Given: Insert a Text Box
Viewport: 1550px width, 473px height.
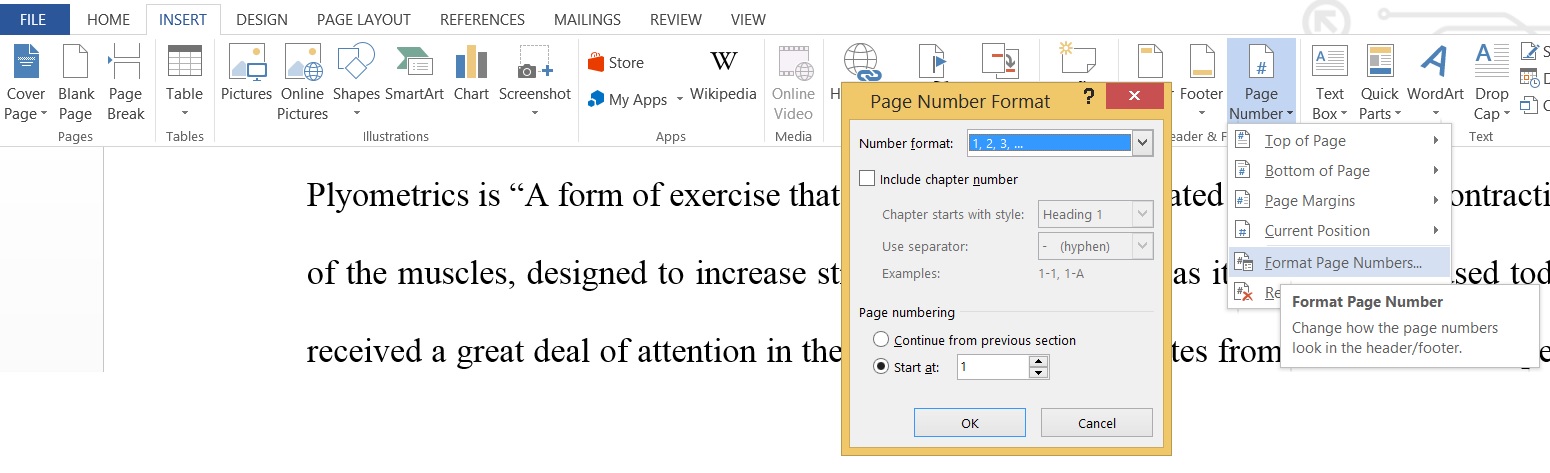Looking at the screenshot, I should click(1330, 82).
